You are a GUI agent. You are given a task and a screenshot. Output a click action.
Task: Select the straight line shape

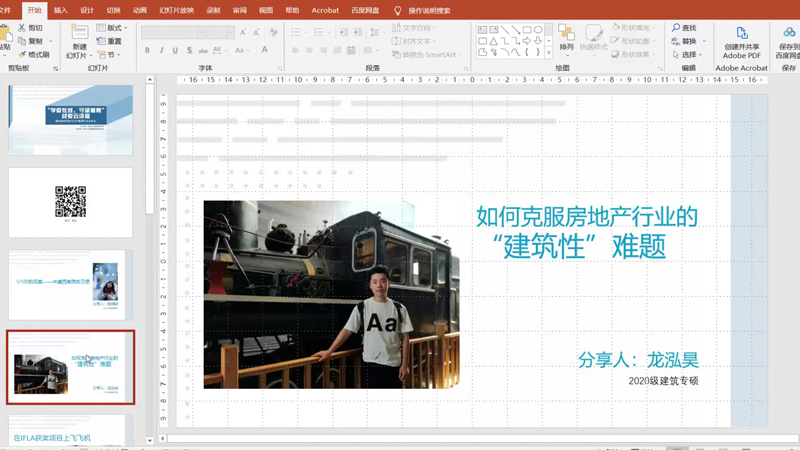[505, 30]
